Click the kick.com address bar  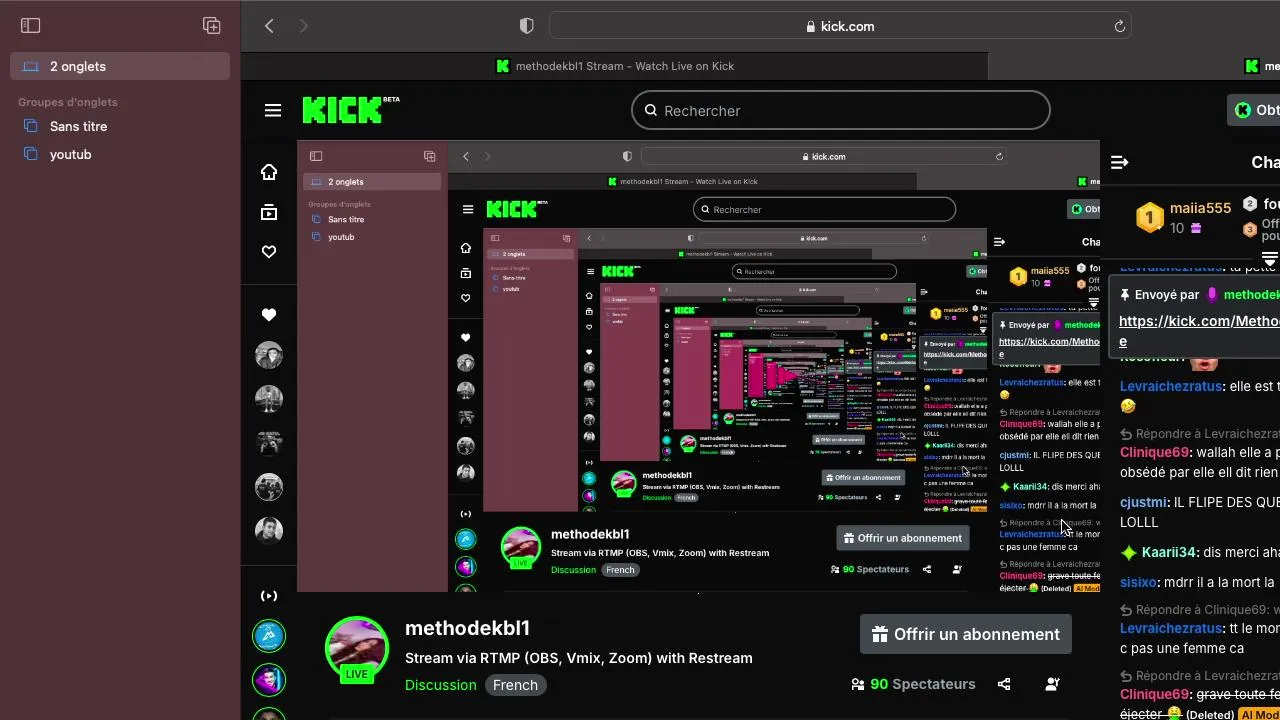841,26
